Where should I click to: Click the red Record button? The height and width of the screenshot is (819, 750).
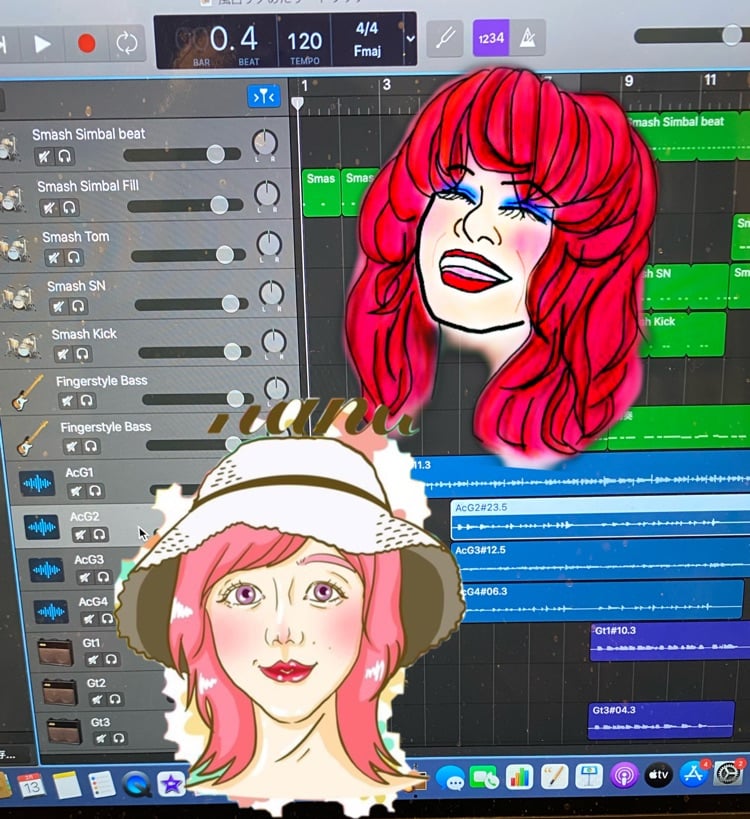click(x=86, y=43)
